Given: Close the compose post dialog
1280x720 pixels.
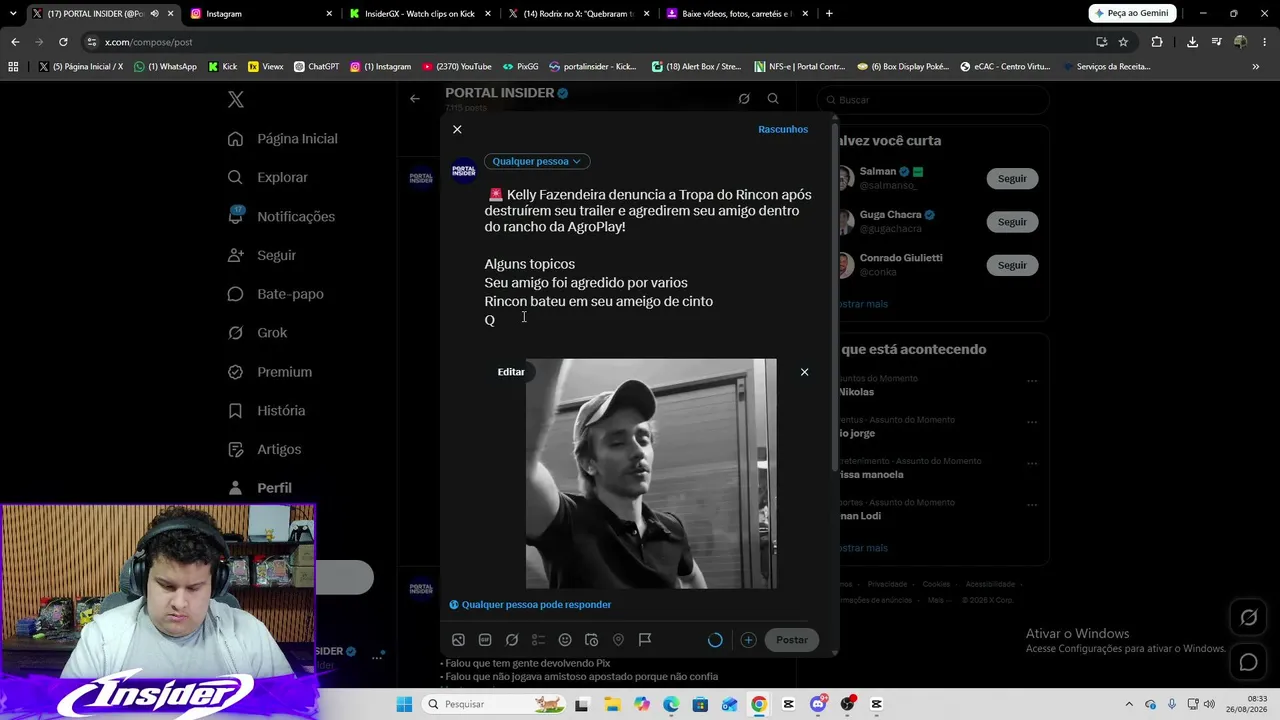Looking at the screenshot, I should click(457, 129).
